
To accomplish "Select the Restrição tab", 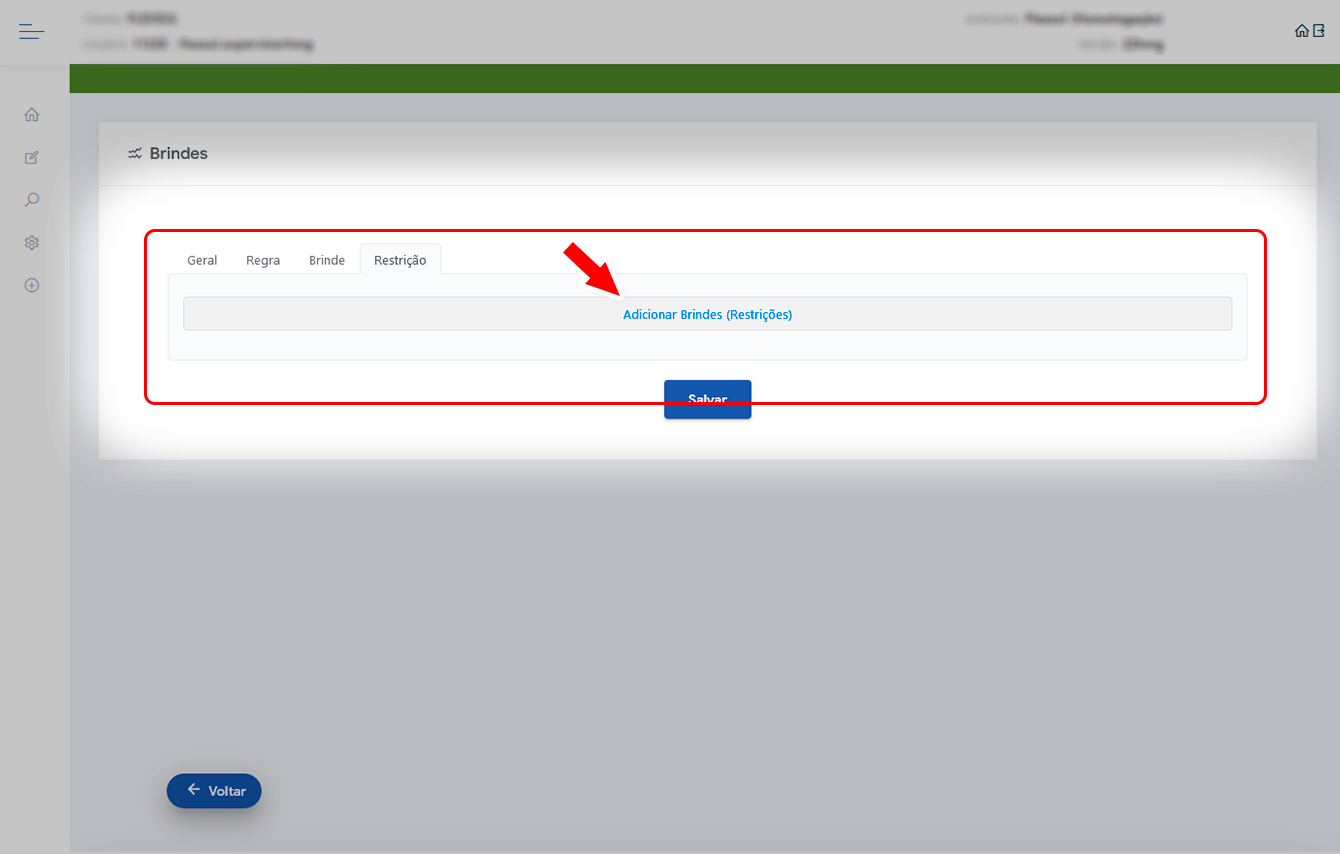I will (400, 260).
